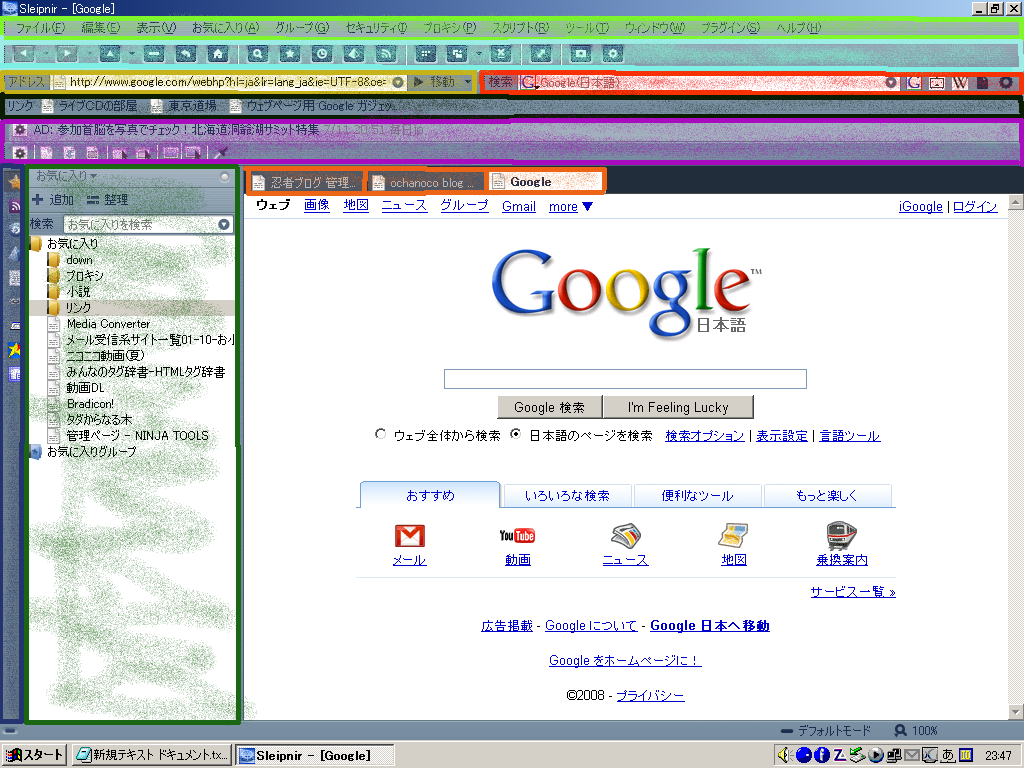This screenshot has width=1024, height=768.
Task: Click the 100% zoom status bar item
Action: click(916, 731)
